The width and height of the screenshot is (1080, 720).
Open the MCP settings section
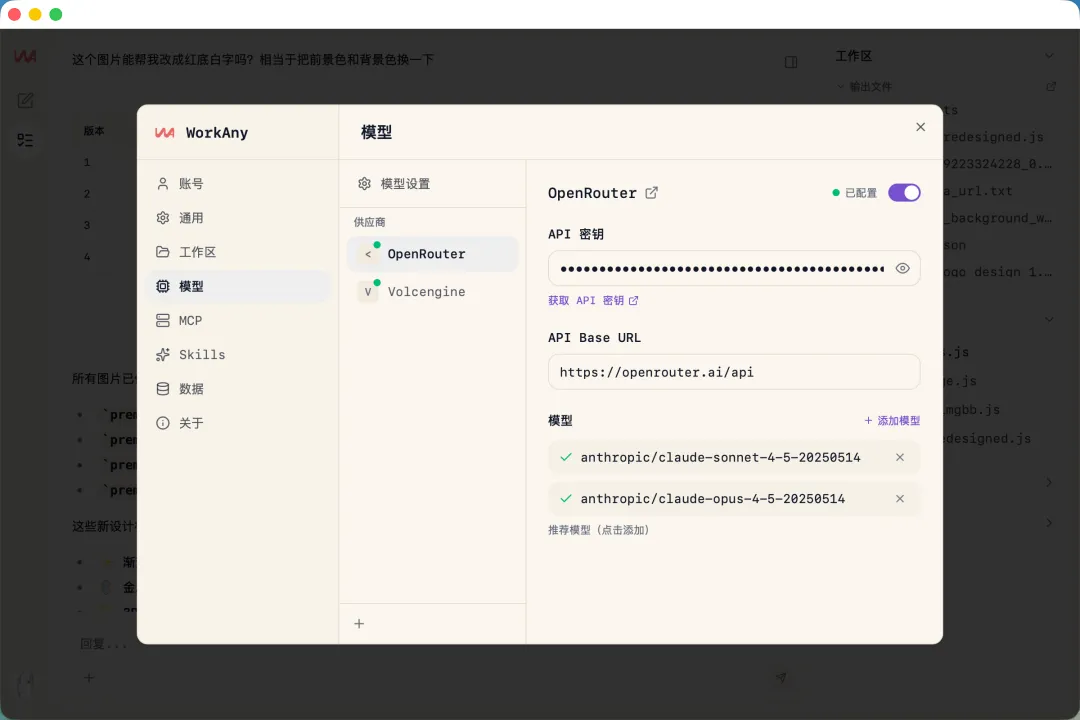coord(190,321)
